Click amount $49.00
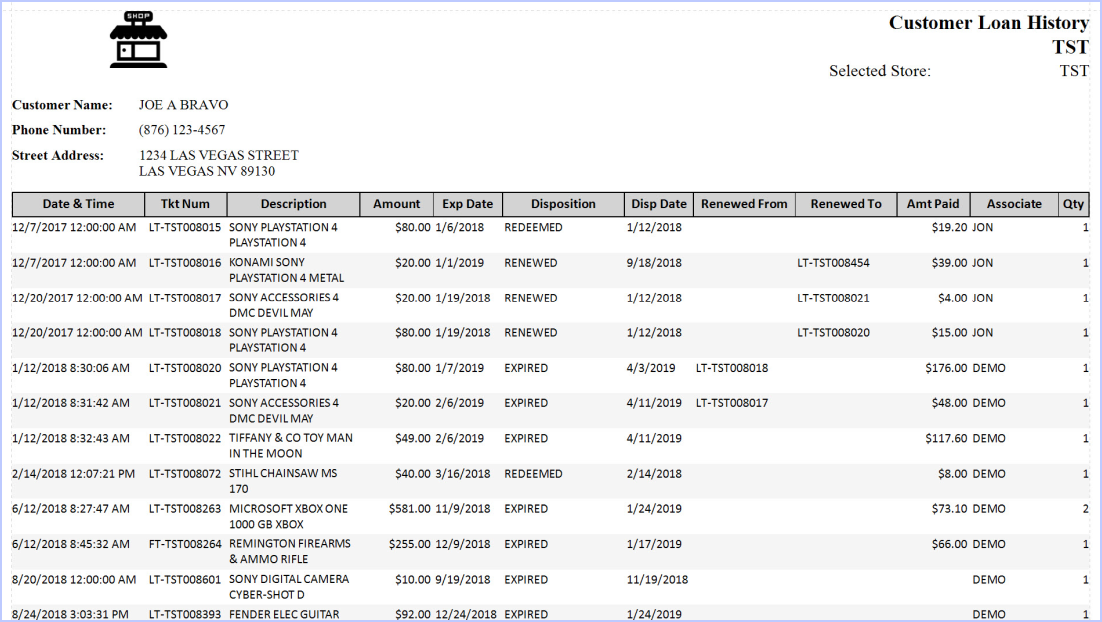 coord(413,438)
